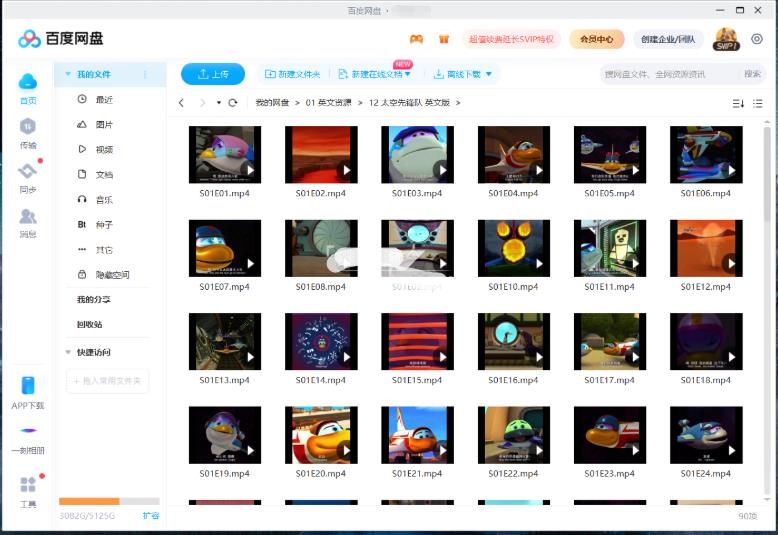
Task: Open 回收站 recycle bin
Action: 89,324
